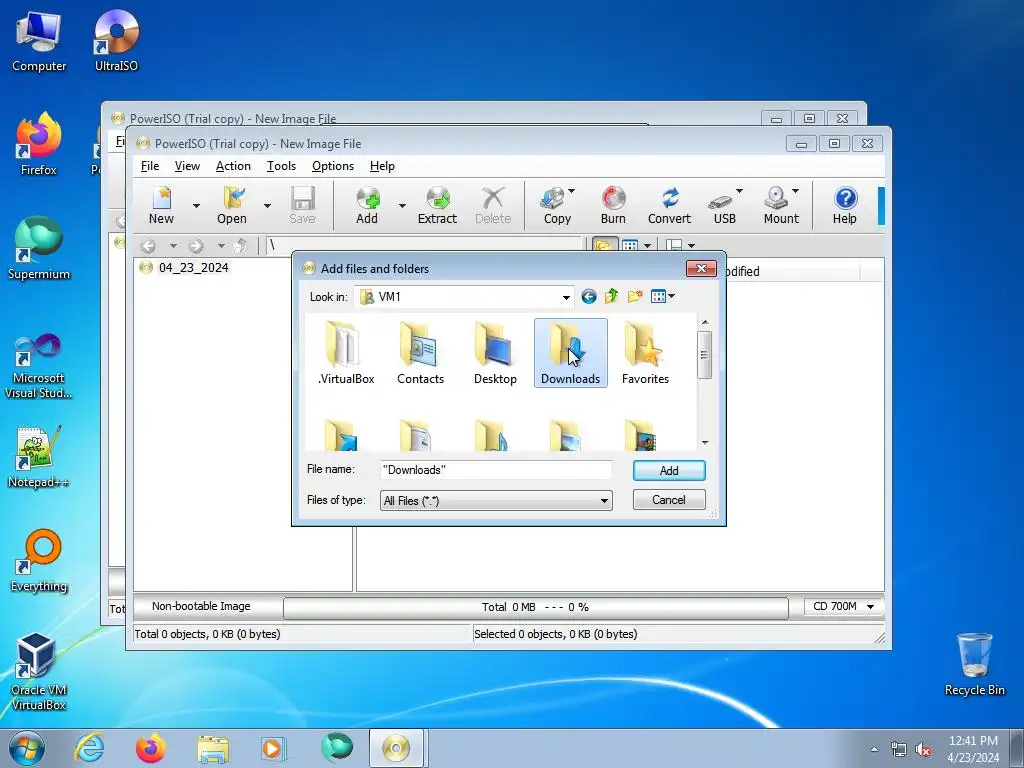Screen dimensions: 1024x768
Task: Open Windows Media Player from taskbar
Action: [272, 748]
